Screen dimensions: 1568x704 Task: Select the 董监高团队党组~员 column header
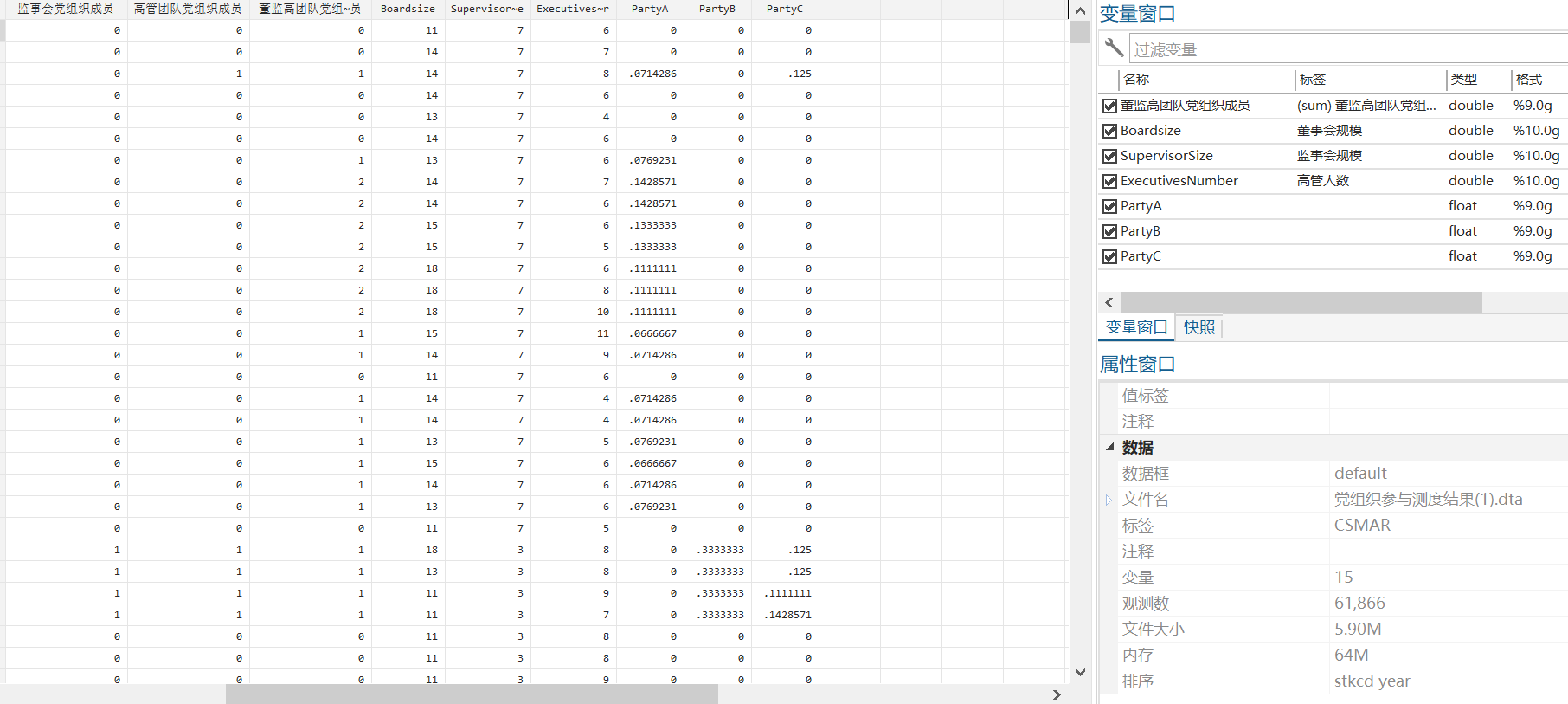[x=310, y=9]
